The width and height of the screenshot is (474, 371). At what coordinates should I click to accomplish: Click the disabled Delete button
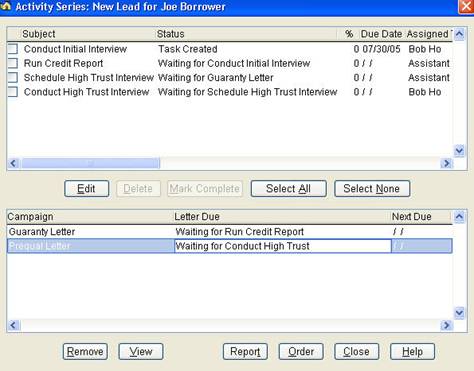[x=138, y=189]
